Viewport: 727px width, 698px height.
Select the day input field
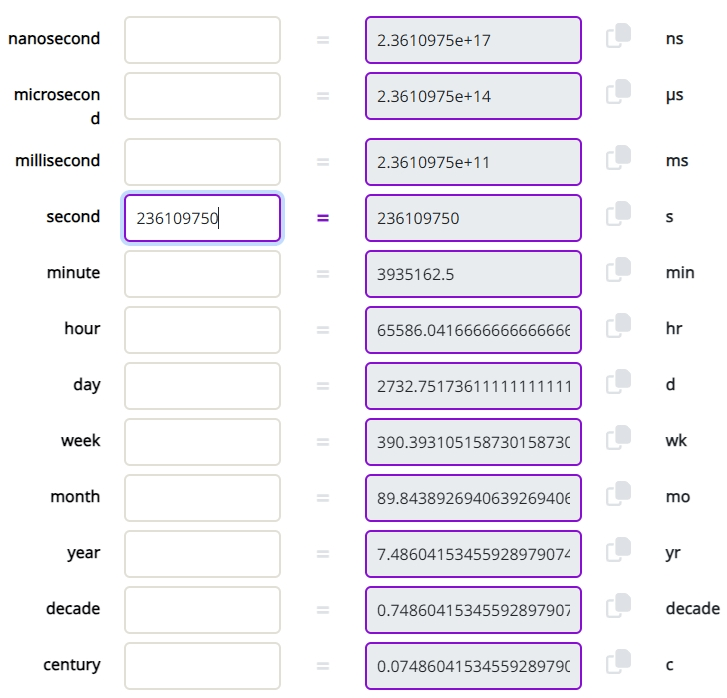click(x=202, y=386)
